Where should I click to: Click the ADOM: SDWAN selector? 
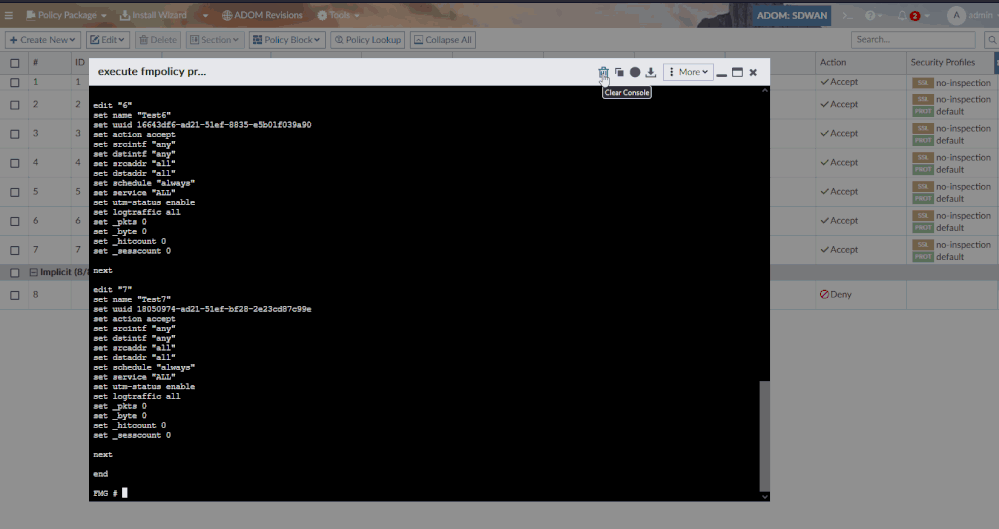click(792, 15)
